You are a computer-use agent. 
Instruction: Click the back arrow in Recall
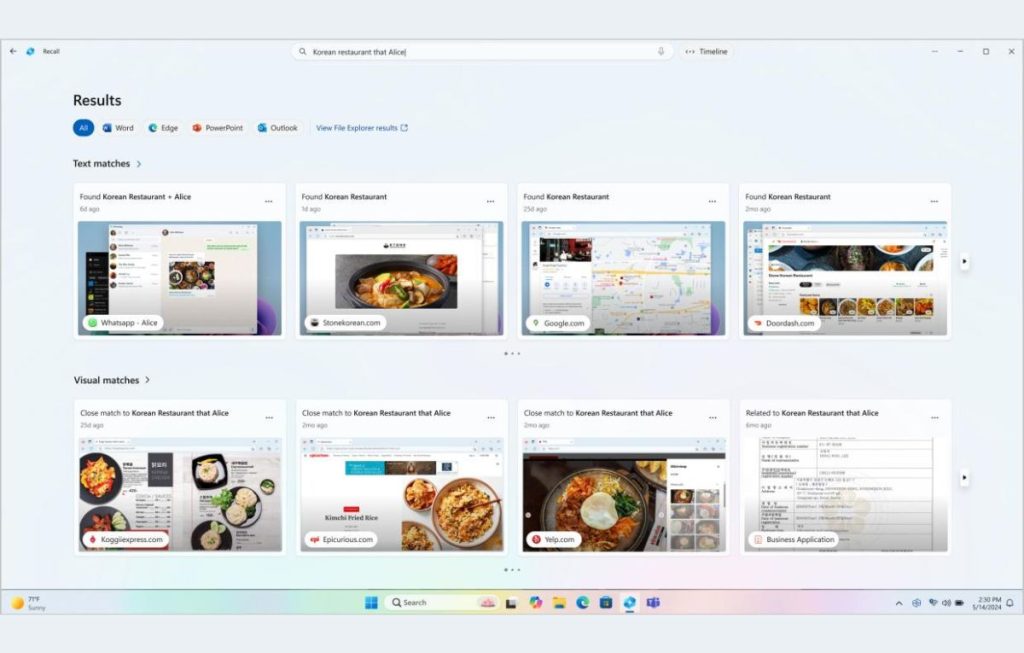tap(13, 51)
